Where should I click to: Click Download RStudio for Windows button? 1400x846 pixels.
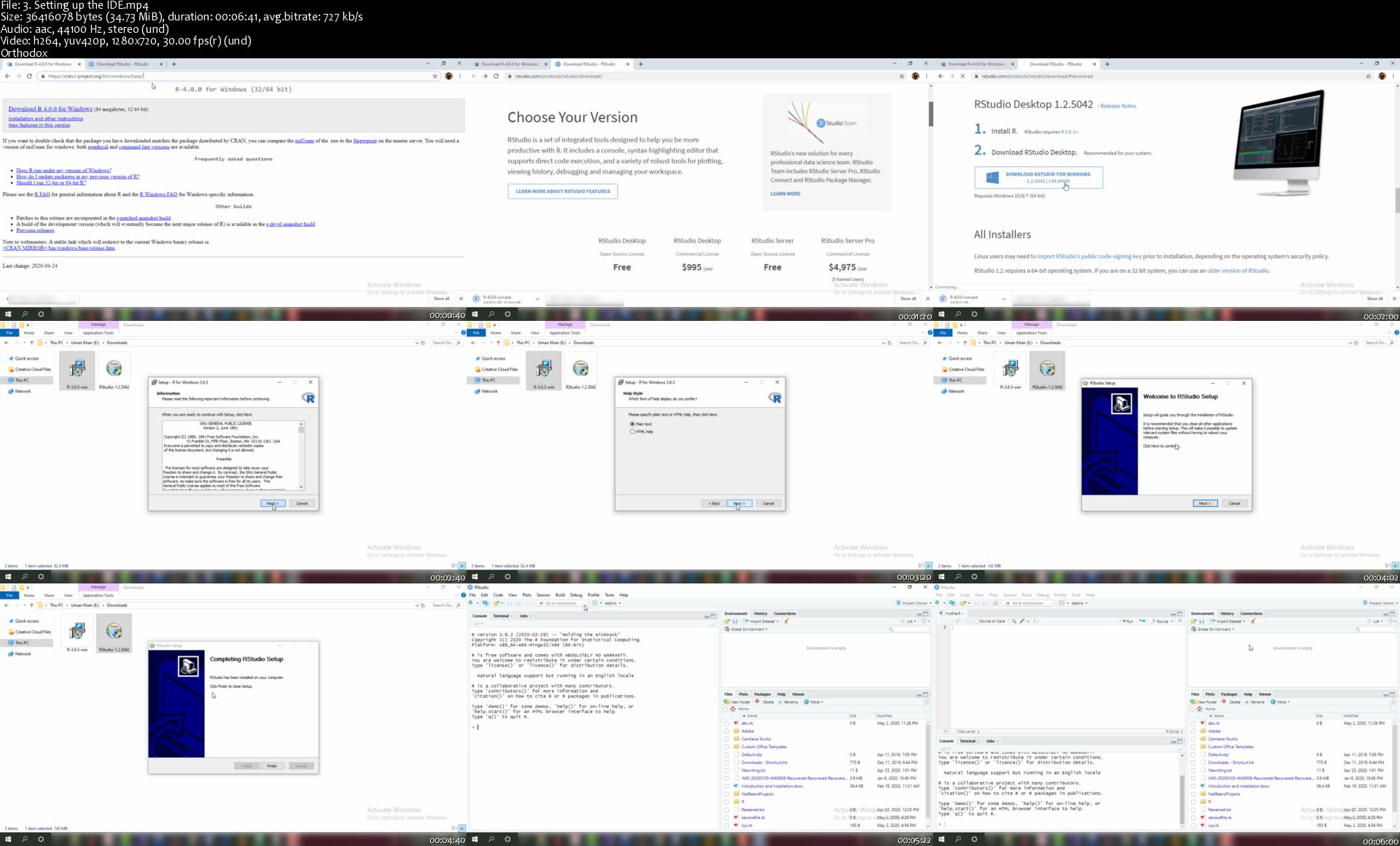coord(1038,177)
